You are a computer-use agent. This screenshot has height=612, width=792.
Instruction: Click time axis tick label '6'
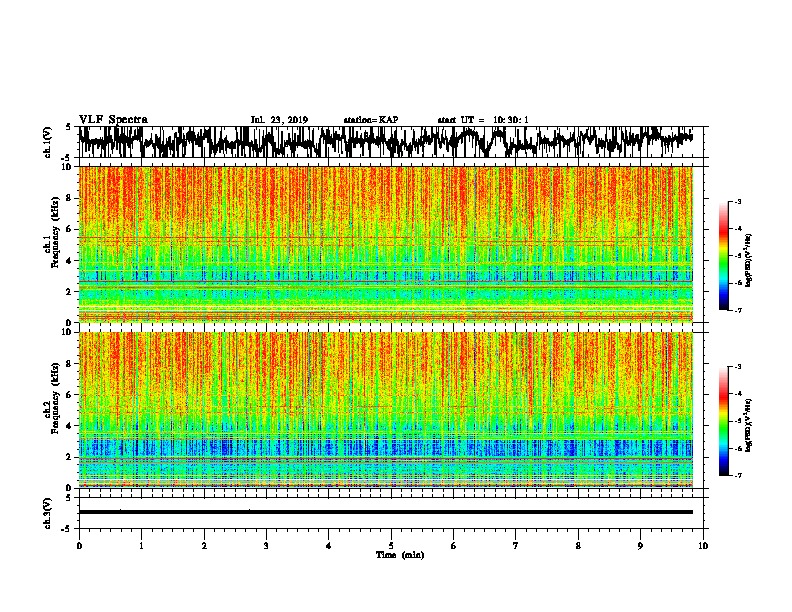click(454, 546)
